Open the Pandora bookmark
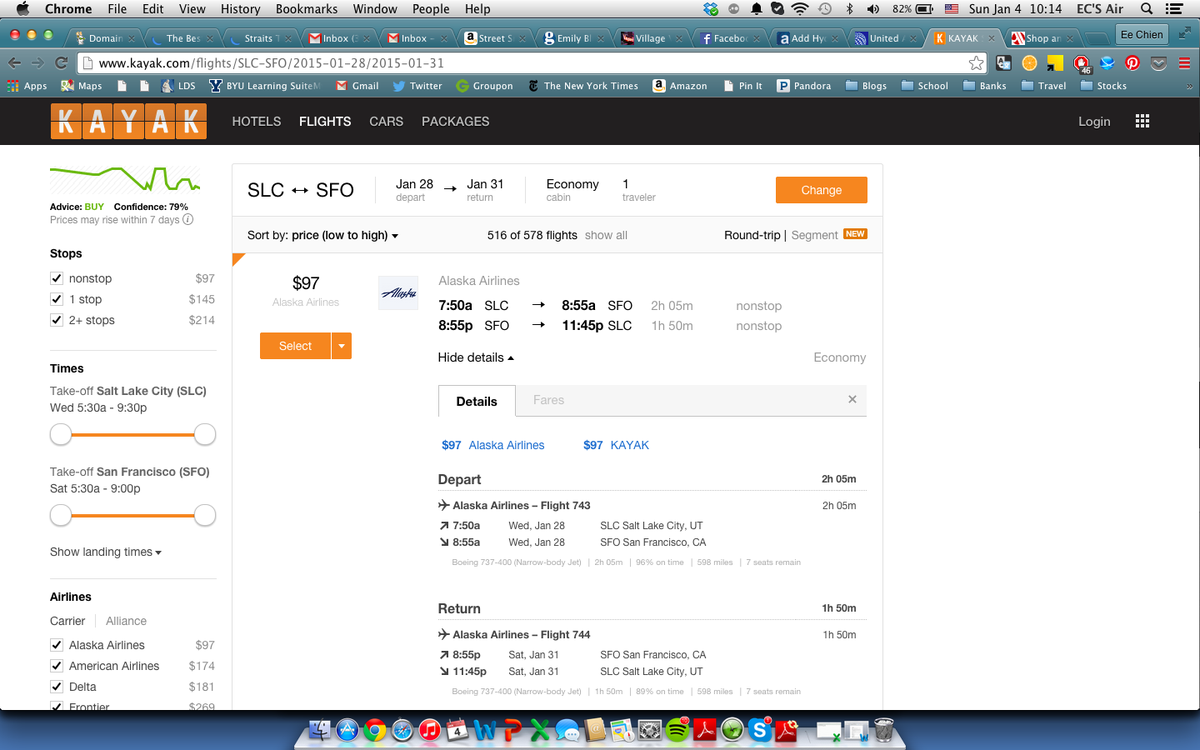The image size is (1200, 750). tap(803, 86)
